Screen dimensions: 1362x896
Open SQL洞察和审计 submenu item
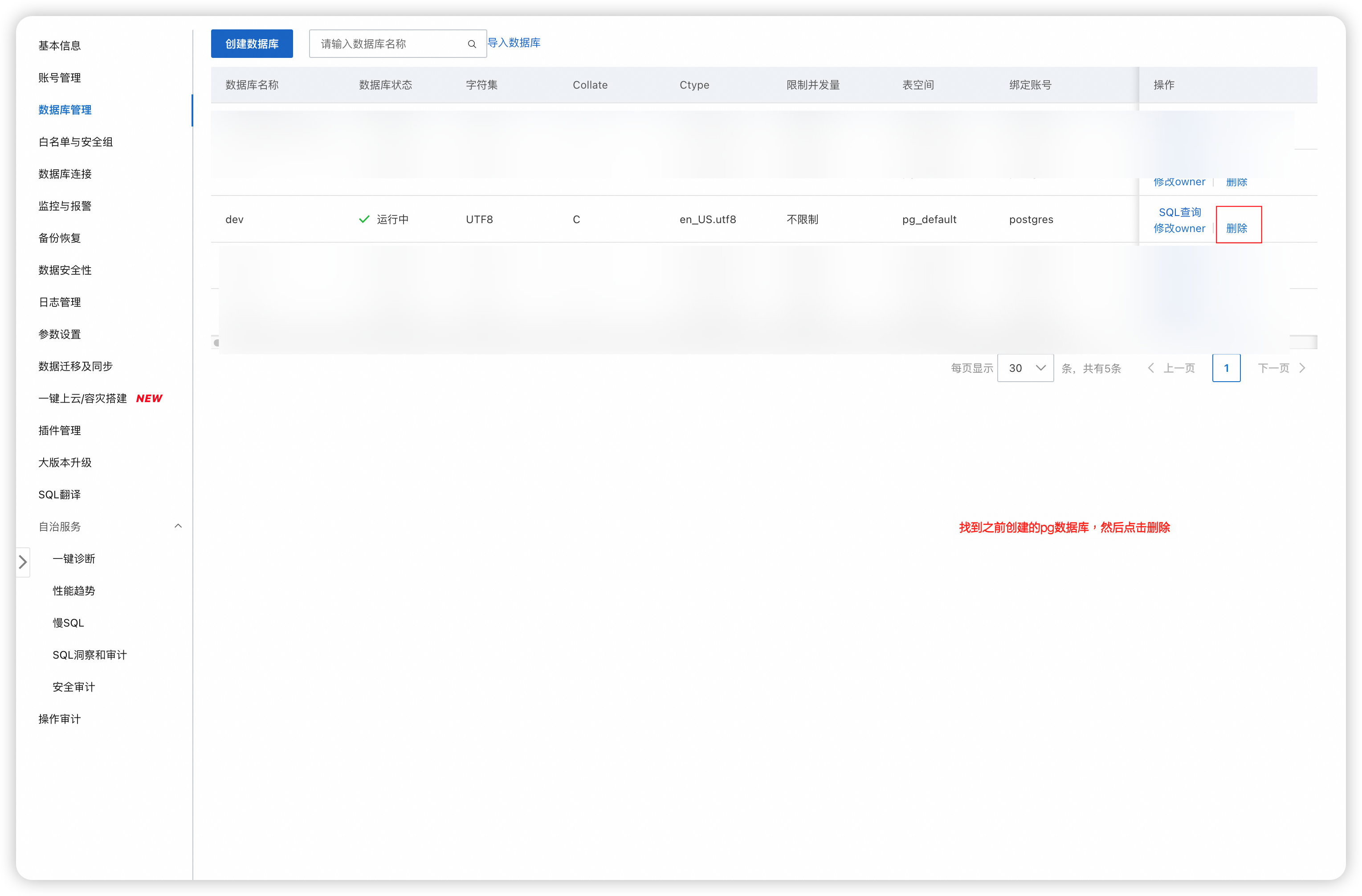point(90,655)
